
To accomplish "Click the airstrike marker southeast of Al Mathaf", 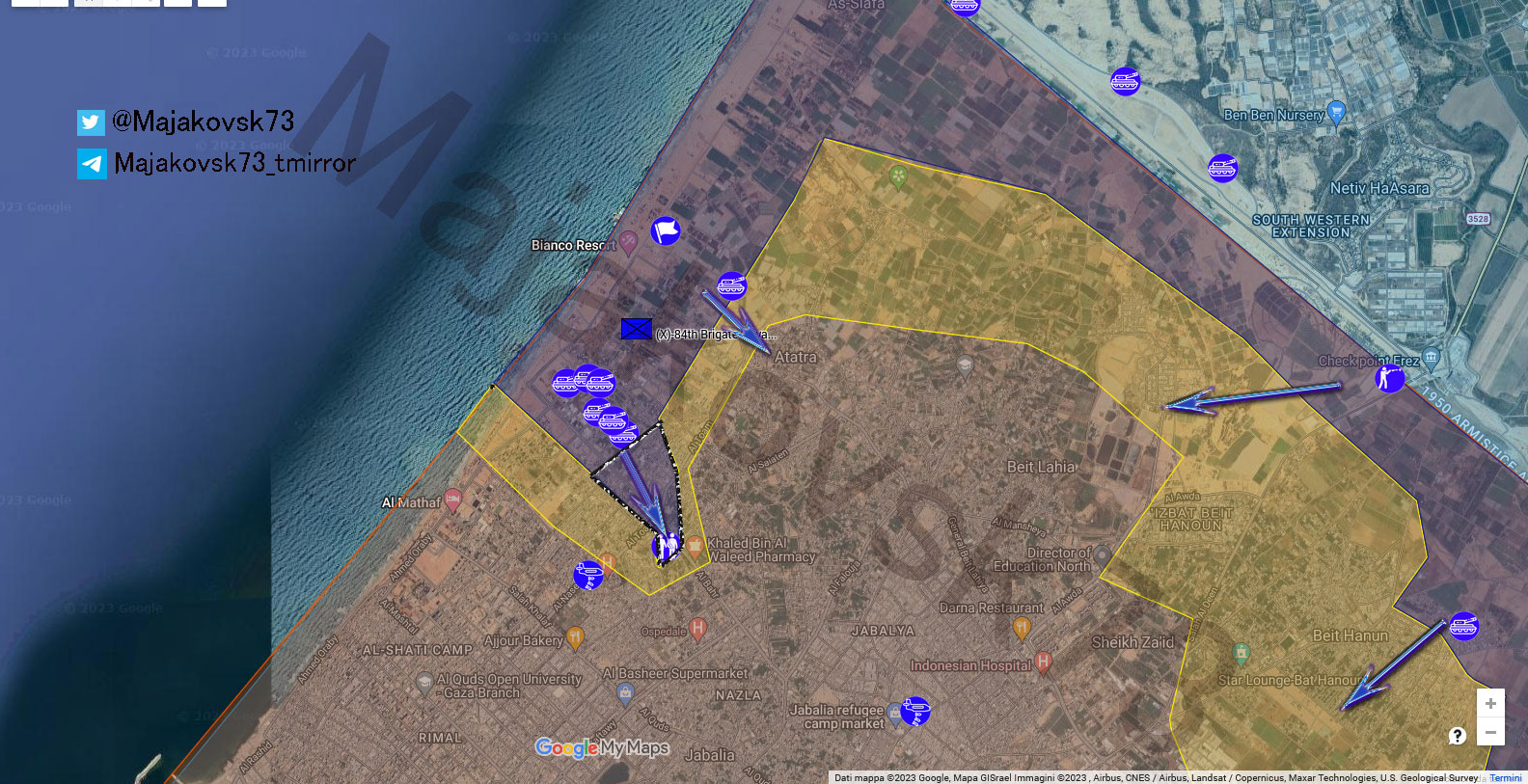I will point(587,575).
